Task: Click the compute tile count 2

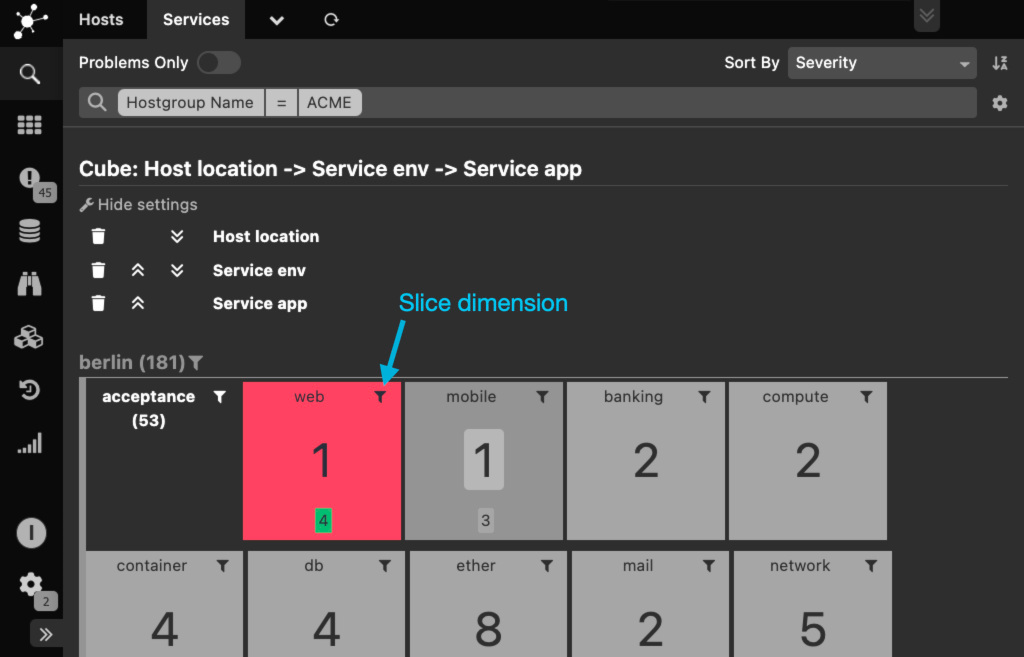Action: tap(808, 460)
